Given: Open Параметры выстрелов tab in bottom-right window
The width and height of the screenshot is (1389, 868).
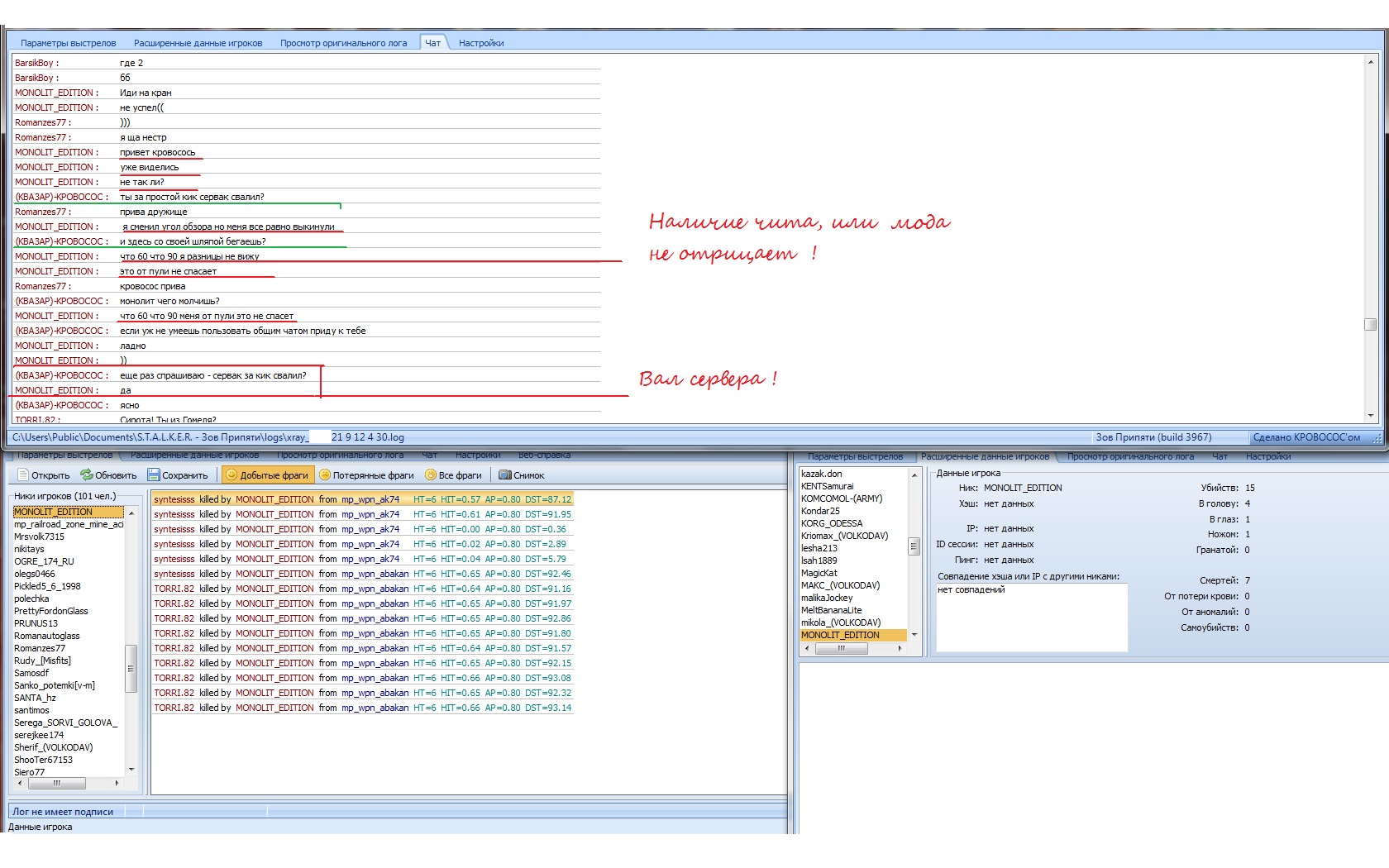Looking at the screenshot, I should pos(856,456).
